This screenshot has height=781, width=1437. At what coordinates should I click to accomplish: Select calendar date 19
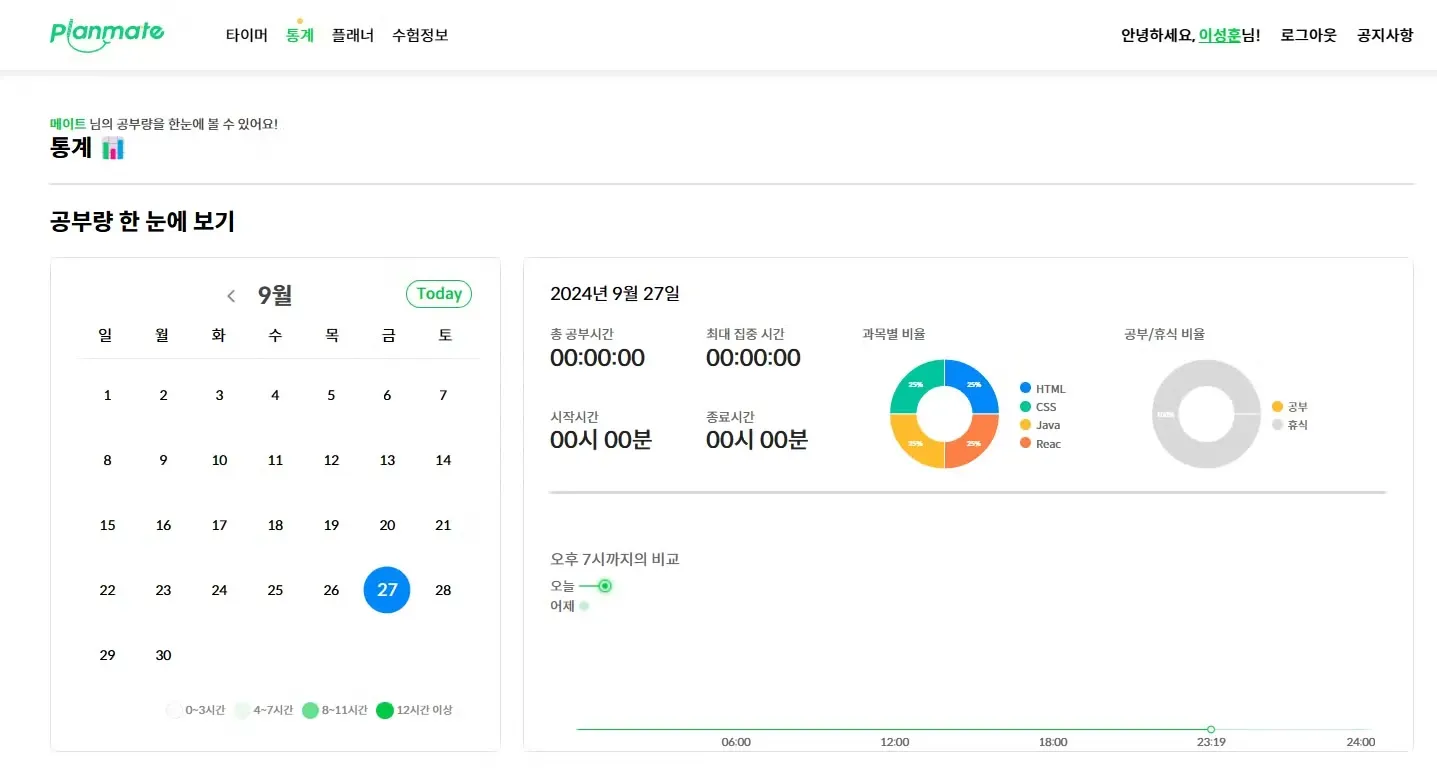click(x=331, y=525)
